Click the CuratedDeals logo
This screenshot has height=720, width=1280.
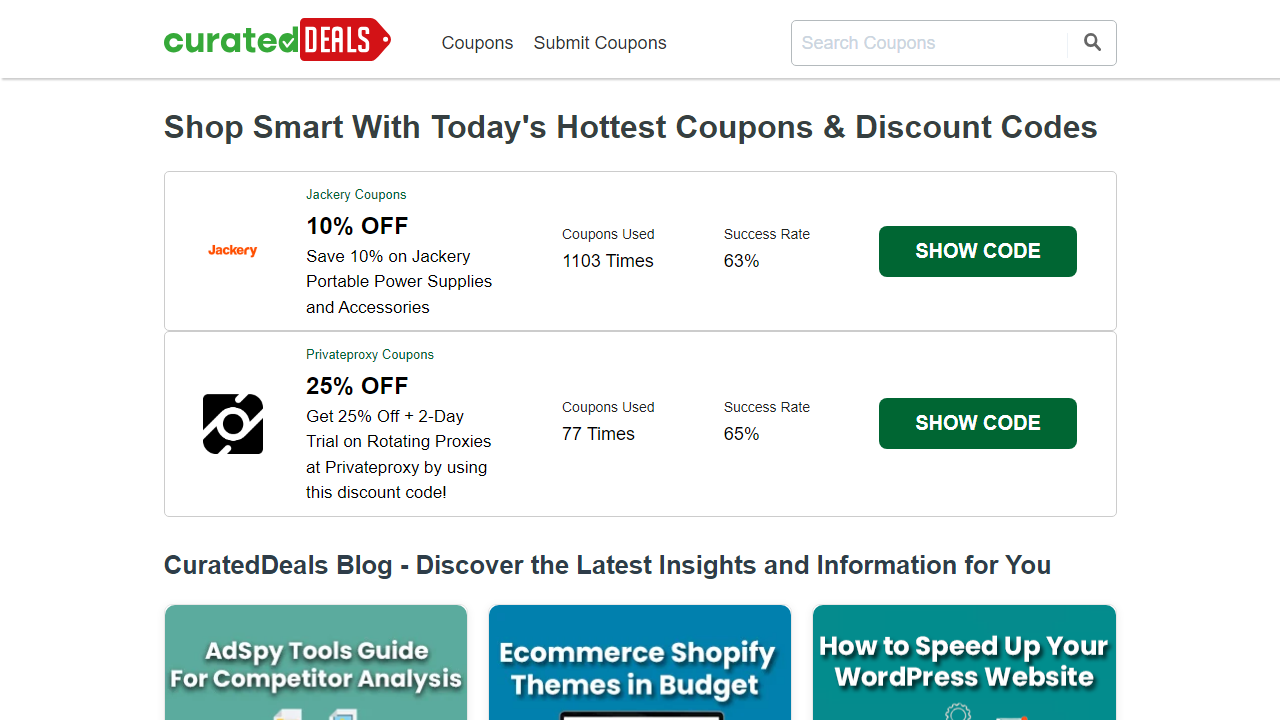277,39
